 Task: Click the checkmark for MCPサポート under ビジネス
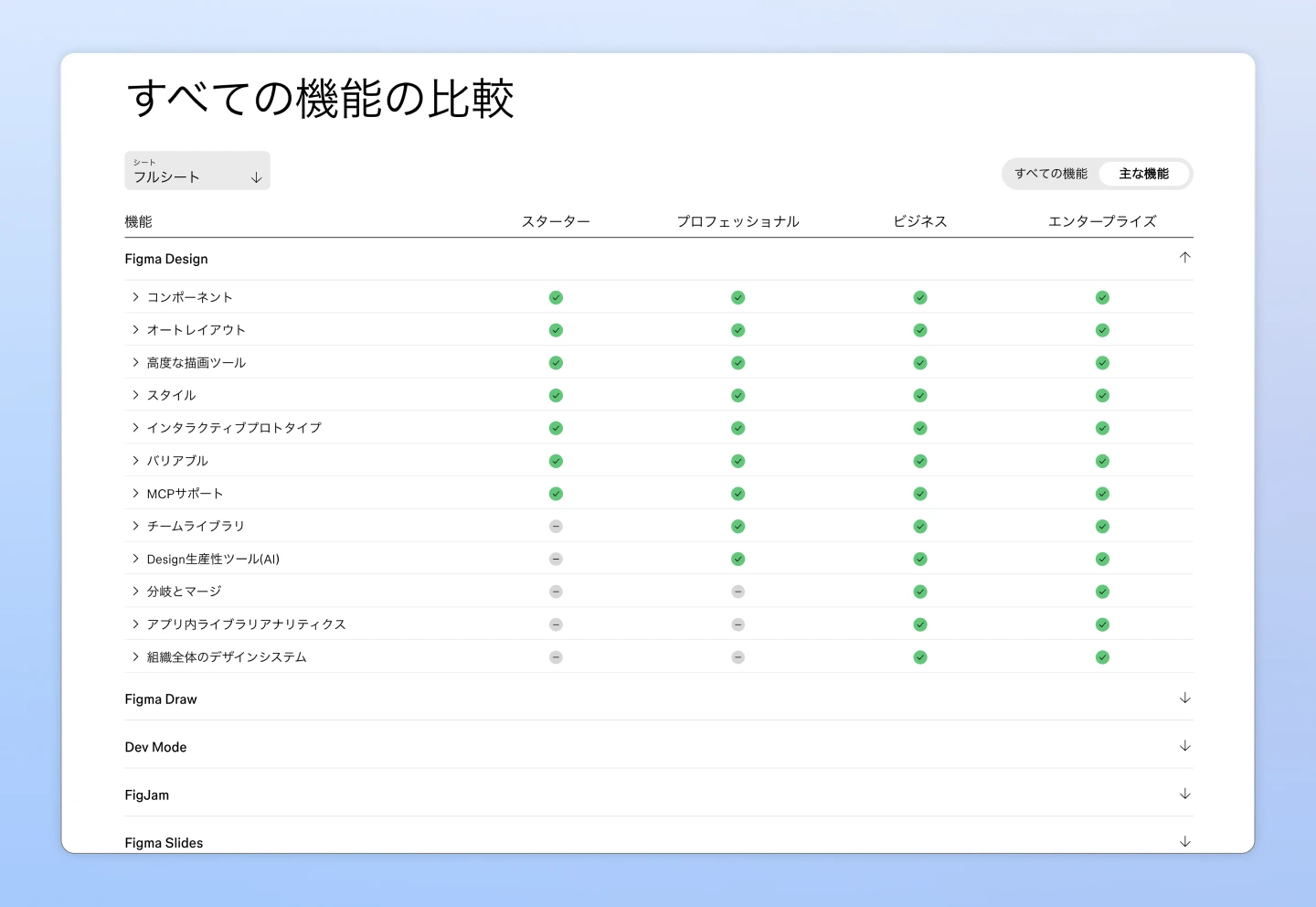(x=920, y=494)
